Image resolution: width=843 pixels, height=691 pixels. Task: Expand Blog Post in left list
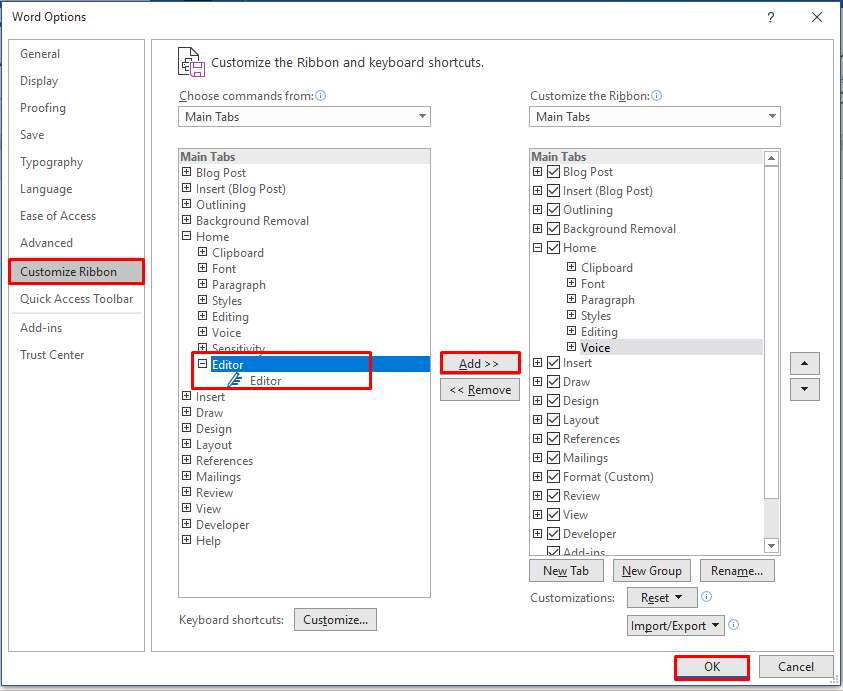point(187,172)
